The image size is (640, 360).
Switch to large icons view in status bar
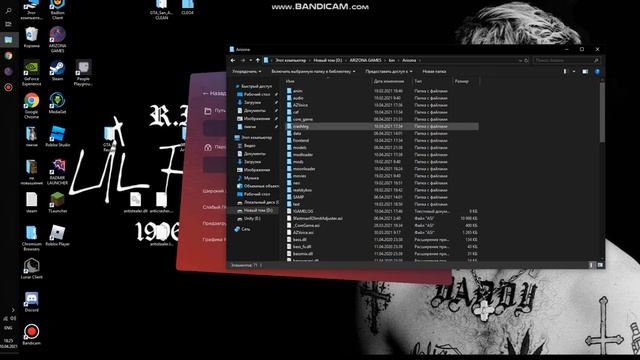600,265
